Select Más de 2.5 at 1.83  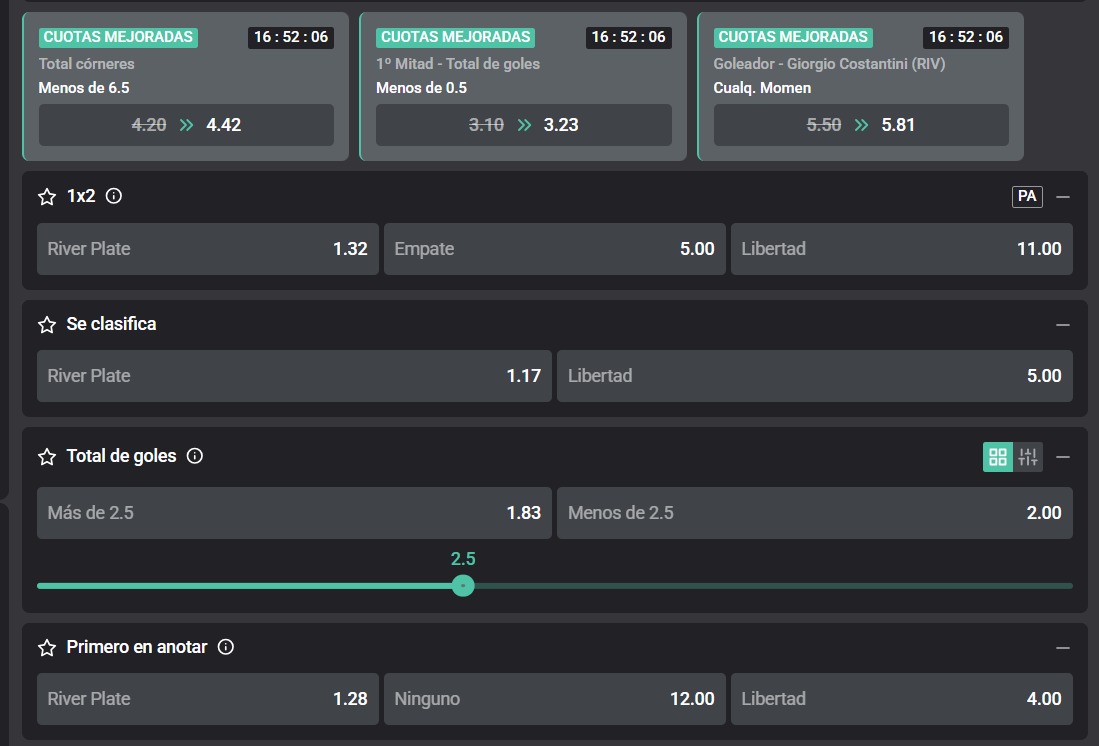294,513
